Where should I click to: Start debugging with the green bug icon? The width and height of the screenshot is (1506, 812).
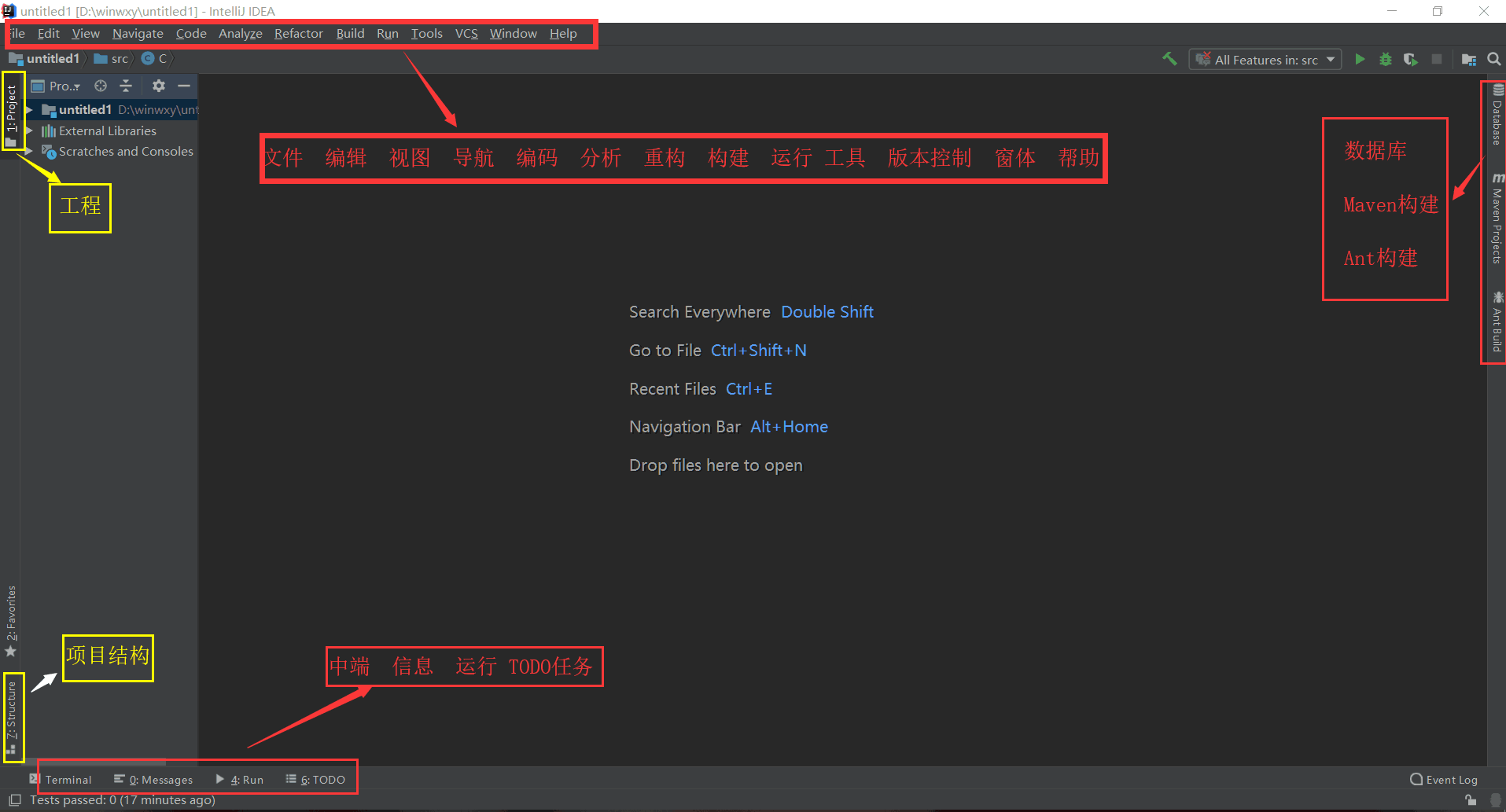point(1386,59)
